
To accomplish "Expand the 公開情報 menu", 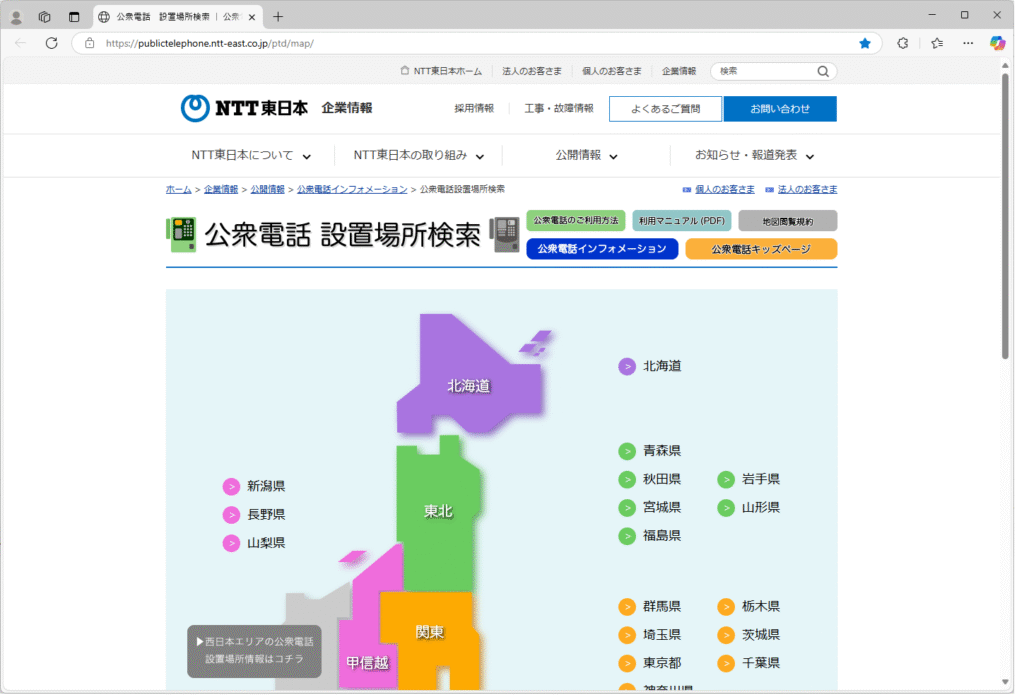I will pyautogui.click(x=586, y=155).
